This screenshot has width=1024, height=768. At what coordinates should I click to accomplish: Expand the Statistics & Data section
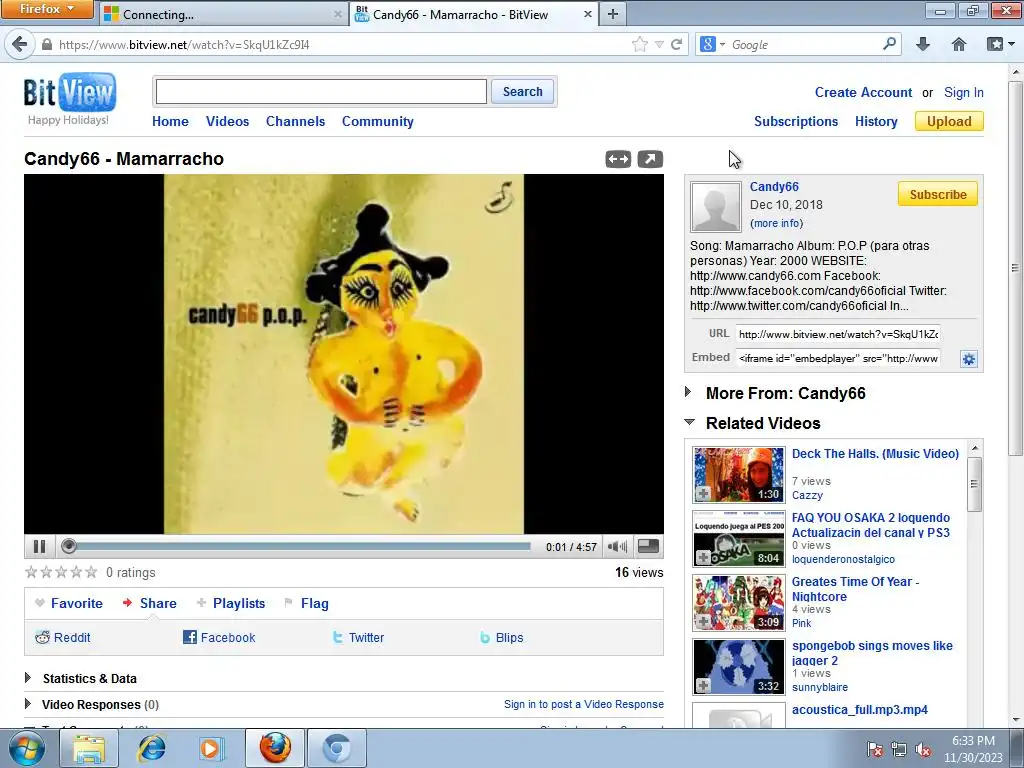27,678
